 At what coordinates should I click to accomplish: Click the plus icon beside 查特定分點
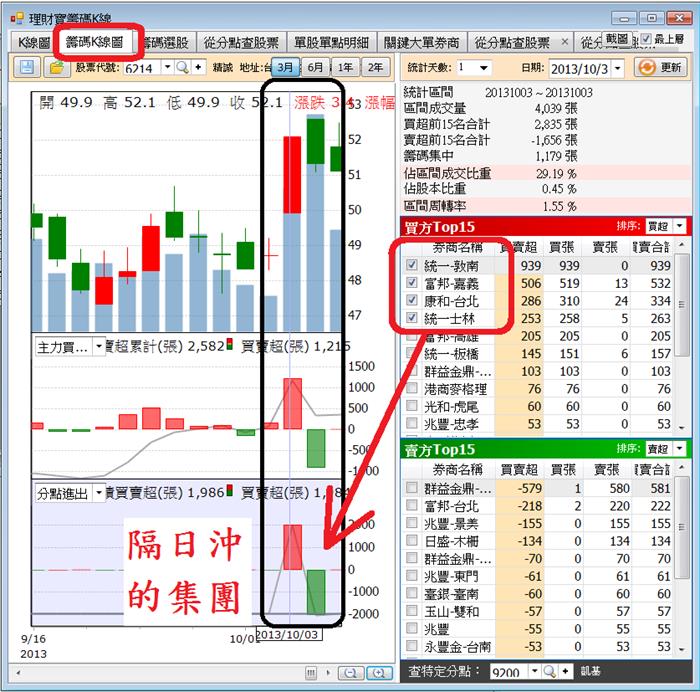(565, 671)
